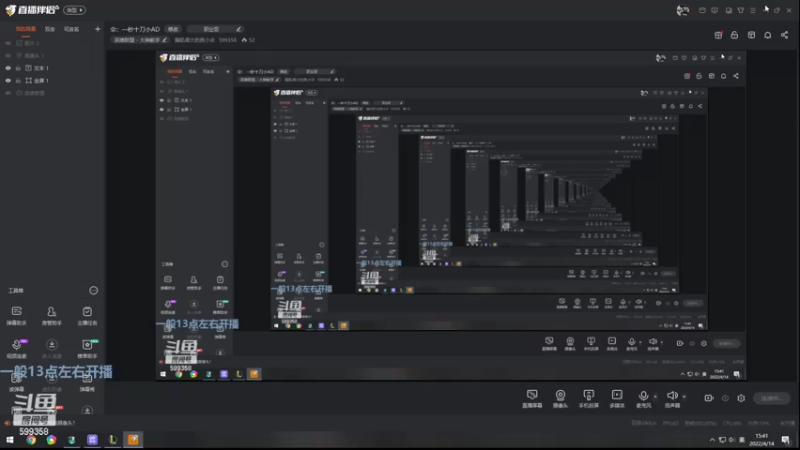Toggle visibility eye for 英雄联盟 source
This screenshot has width=800, height=450.
[8, 93]
